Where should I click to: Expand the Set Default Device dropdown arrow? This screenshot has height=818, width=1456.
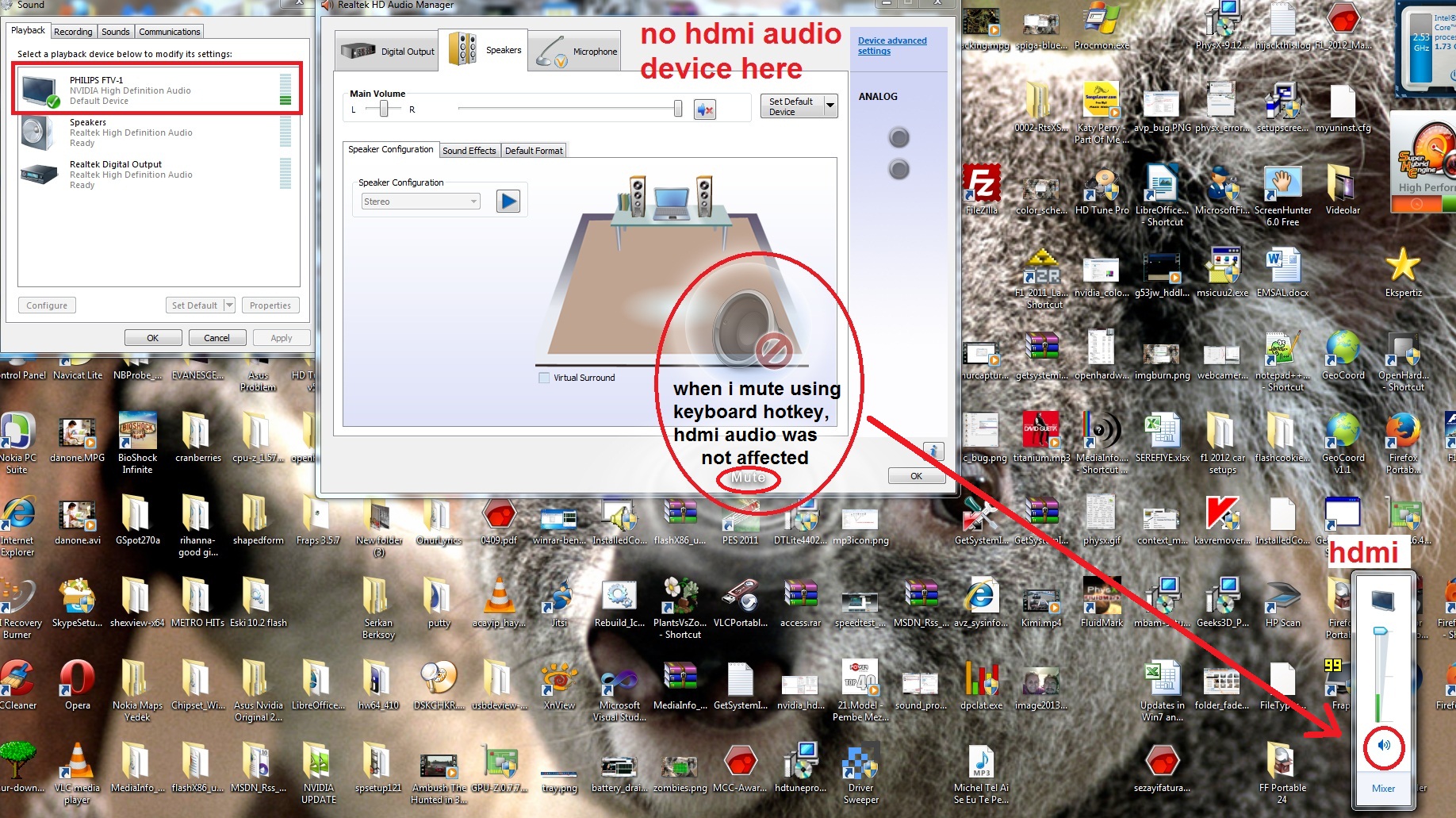[x=830, y=106]
